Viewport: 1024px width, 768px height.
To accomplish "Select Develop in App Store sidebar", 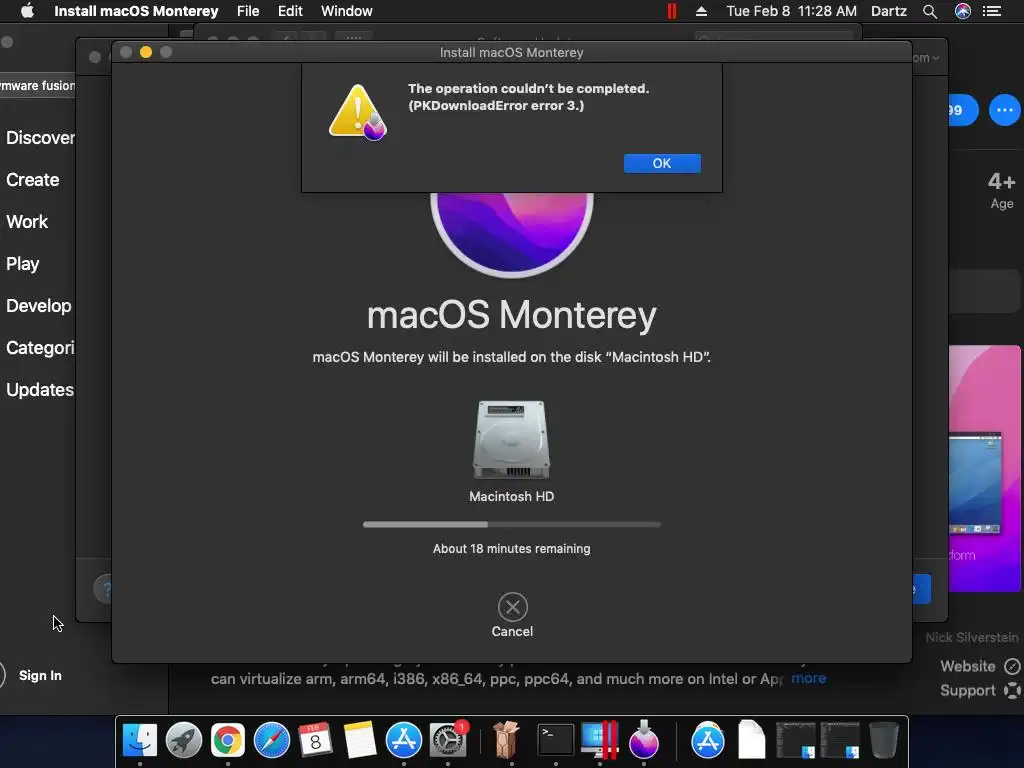I will [x=39, y=306].
